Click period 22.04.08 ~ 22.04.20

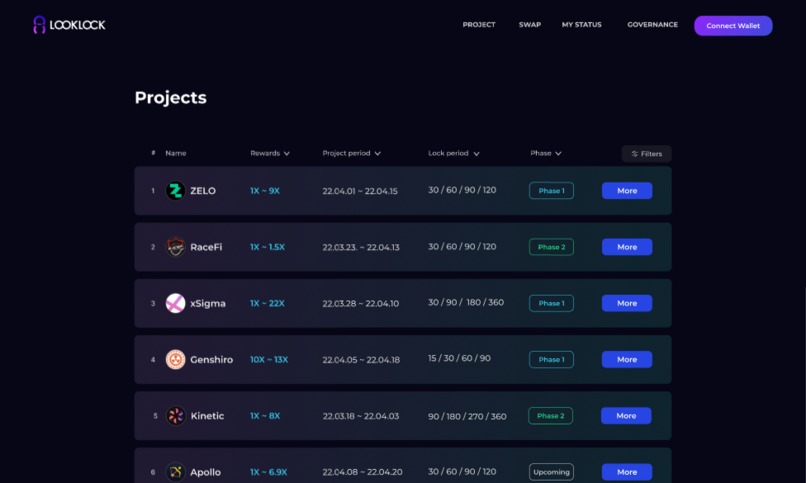pyautogui.click(x=362, y=472)
